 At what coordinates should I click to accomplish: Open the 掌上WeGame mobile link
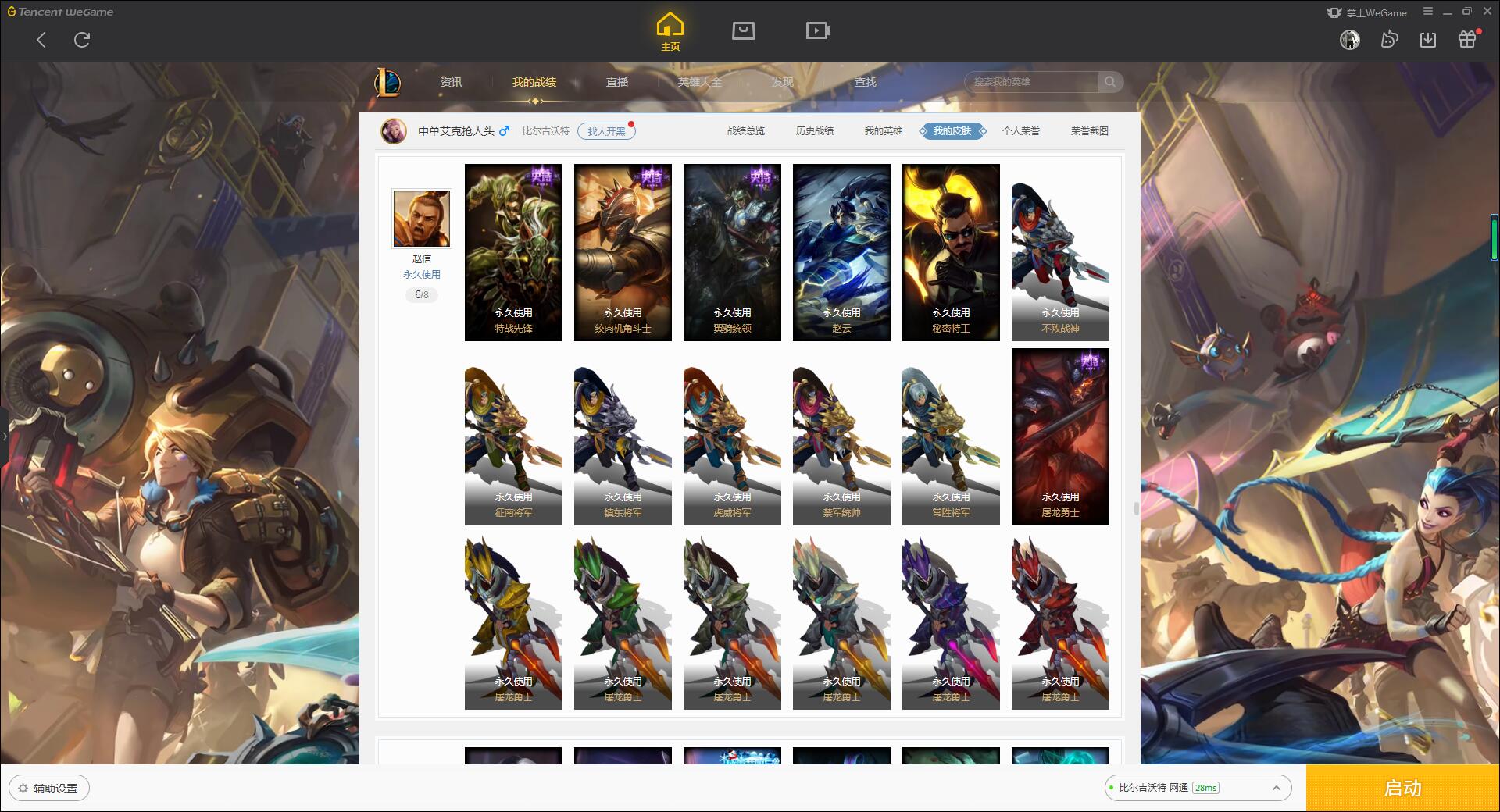1367,12
